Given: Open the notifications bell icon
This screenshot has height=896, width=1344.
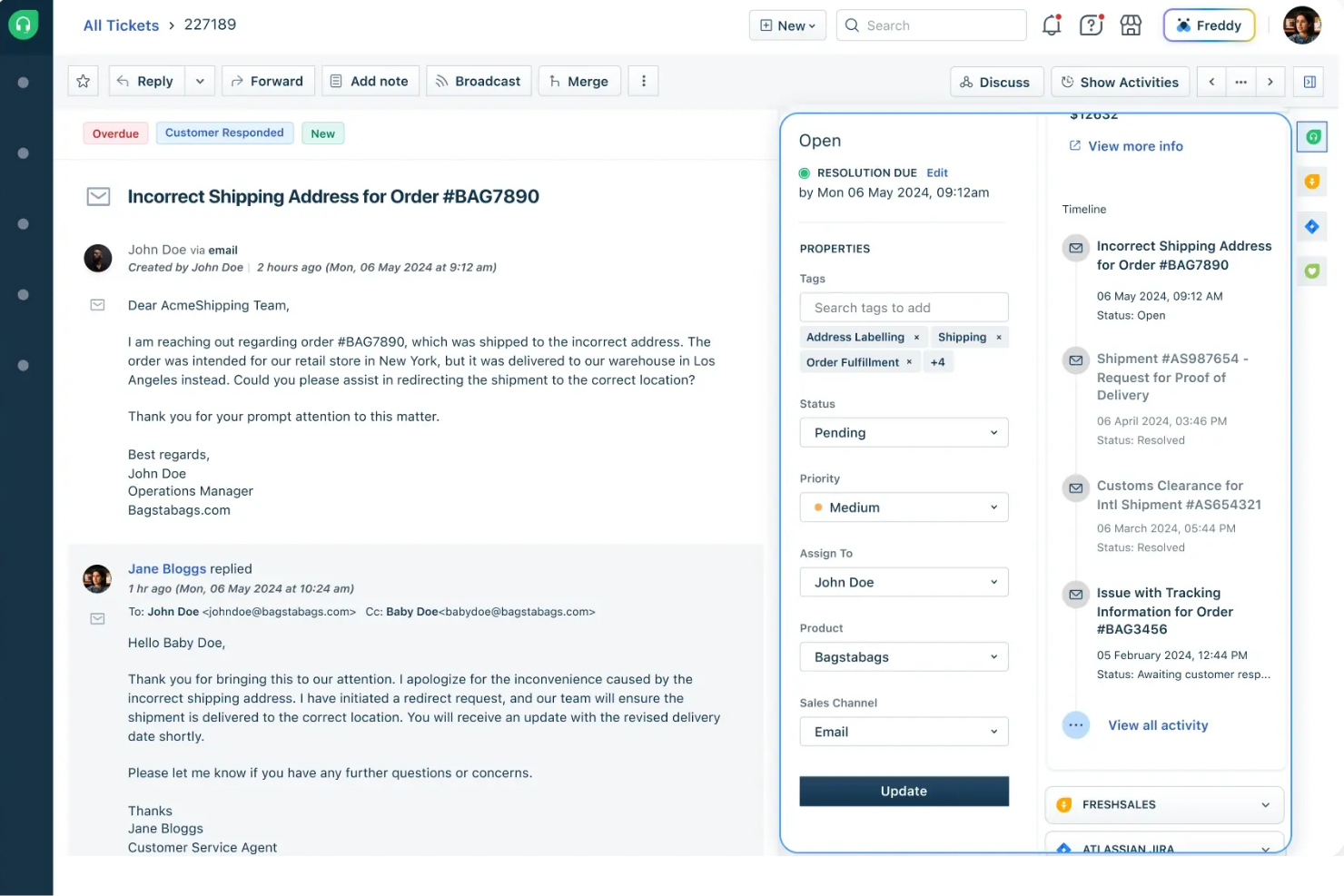Looking at the screenshot, I should [1051, 25].
